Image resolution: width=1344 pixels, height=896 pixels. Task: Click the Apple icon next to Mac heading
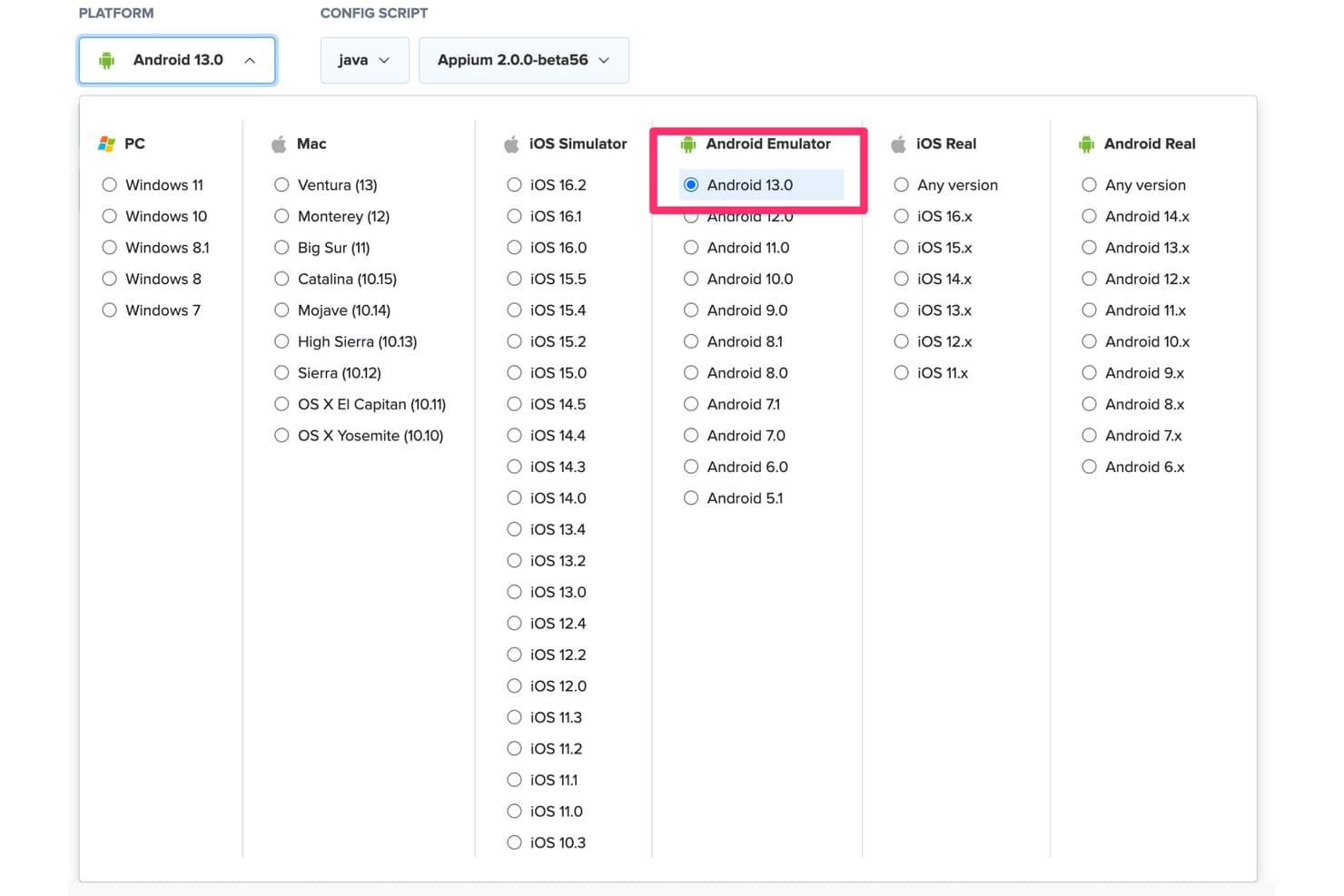tap(279, 143)
